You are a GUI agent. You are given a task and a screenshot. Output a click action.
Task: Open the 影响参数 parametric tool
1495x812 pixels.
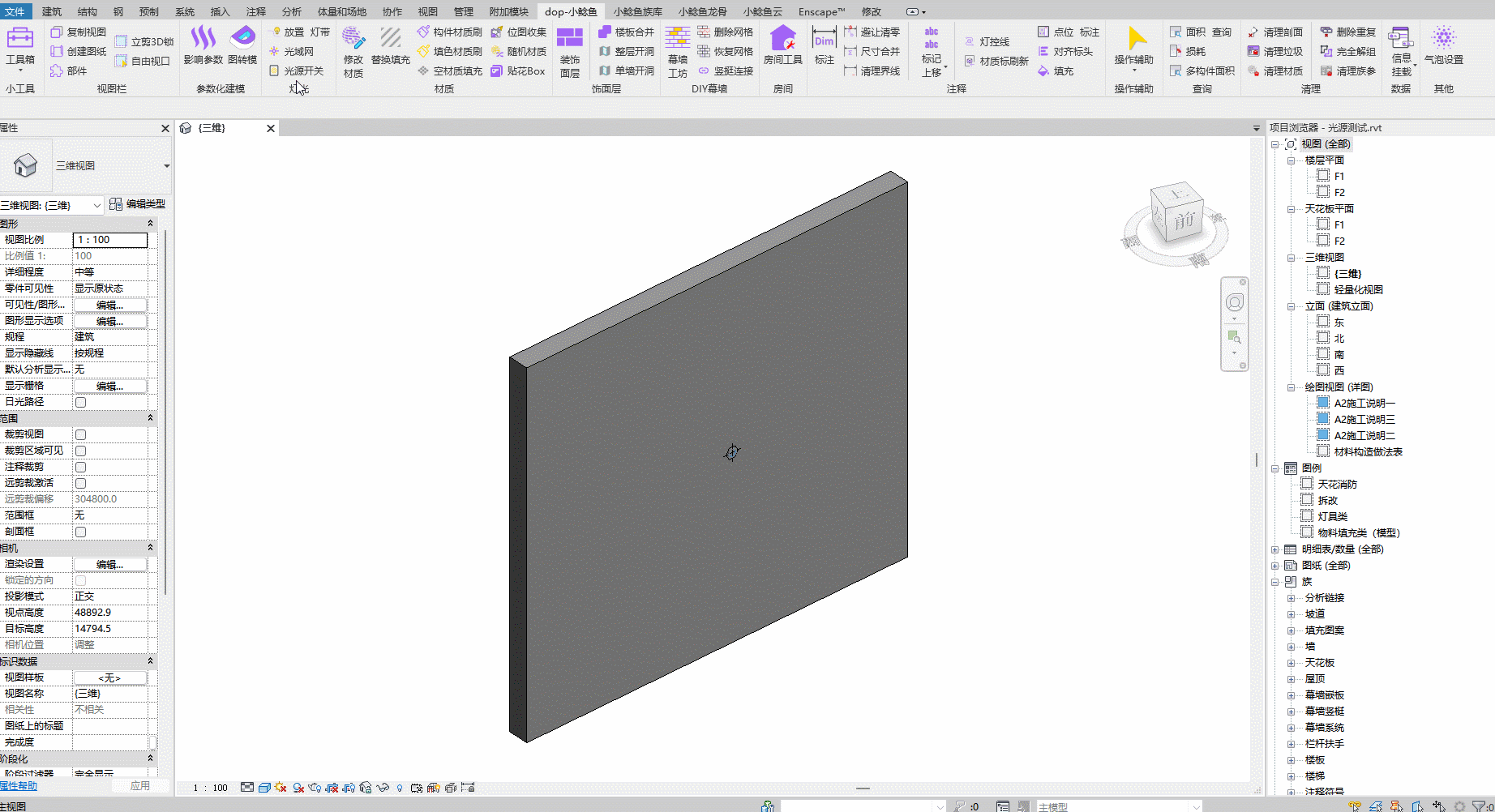203,47
